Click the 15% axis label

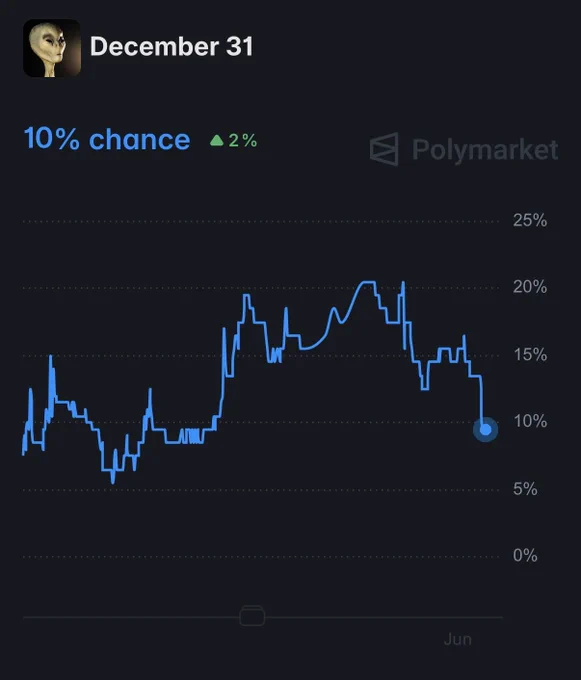click(530, 355)
